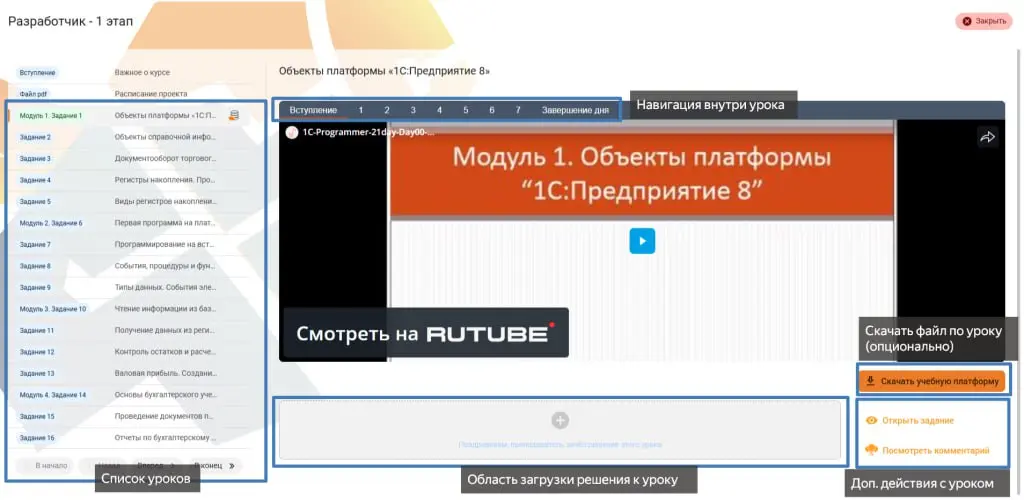Open the Задание 3 lesson
Screen dimensions: 1024x500
pos(35,159)
